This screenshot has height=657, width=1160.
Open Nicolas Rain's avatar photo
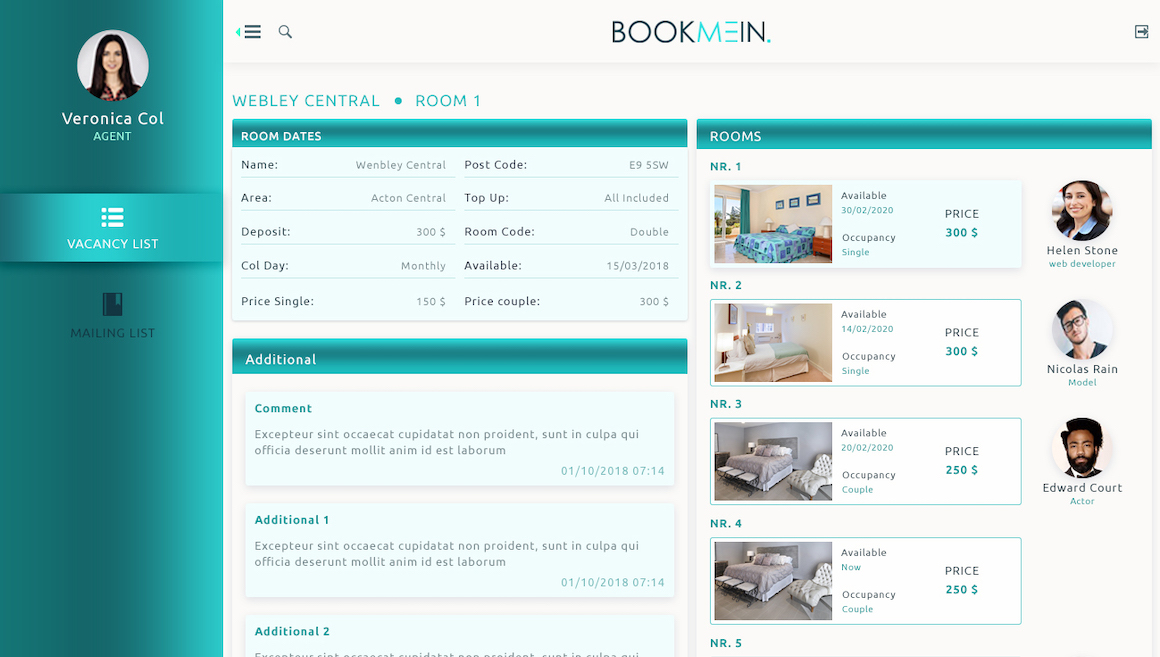(x=1082, y=329)
